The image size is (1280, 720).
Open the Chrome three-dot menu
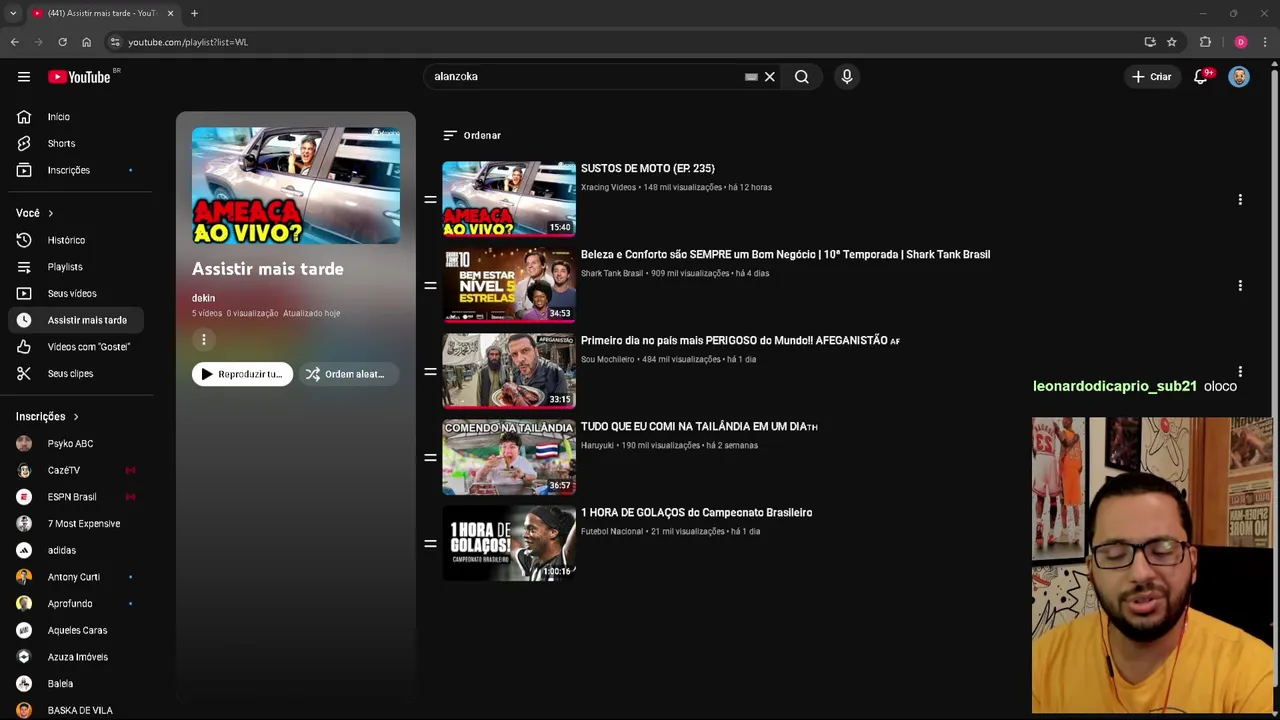coord(1265,42)
